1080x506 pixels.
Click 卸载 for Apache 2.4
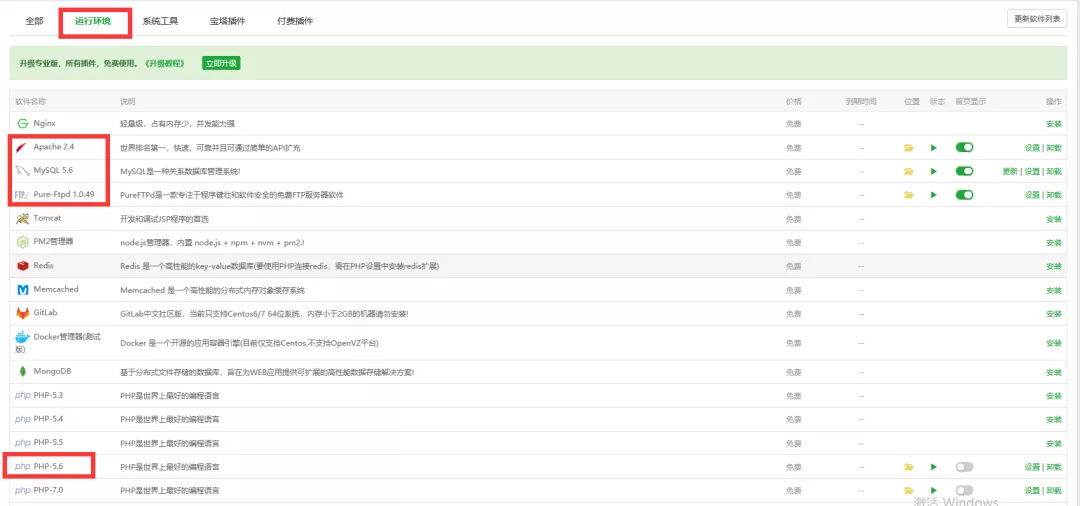[x=1054, y=148]
